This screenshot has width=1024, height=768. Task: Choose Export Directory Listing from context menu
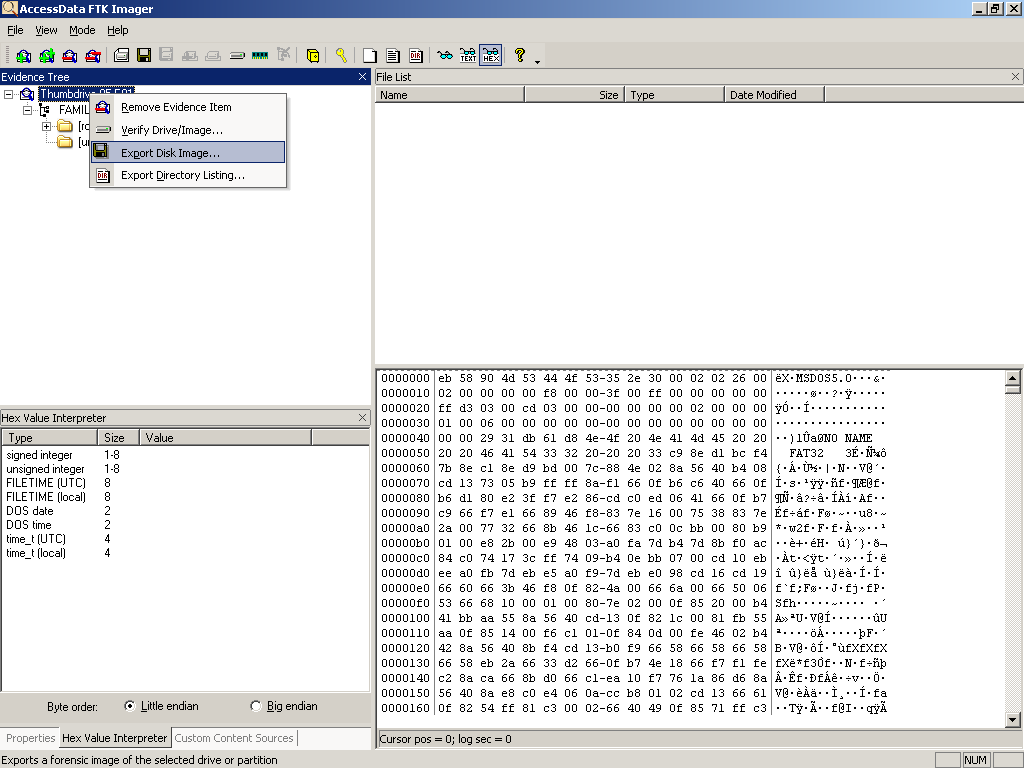tap(188, 175)
